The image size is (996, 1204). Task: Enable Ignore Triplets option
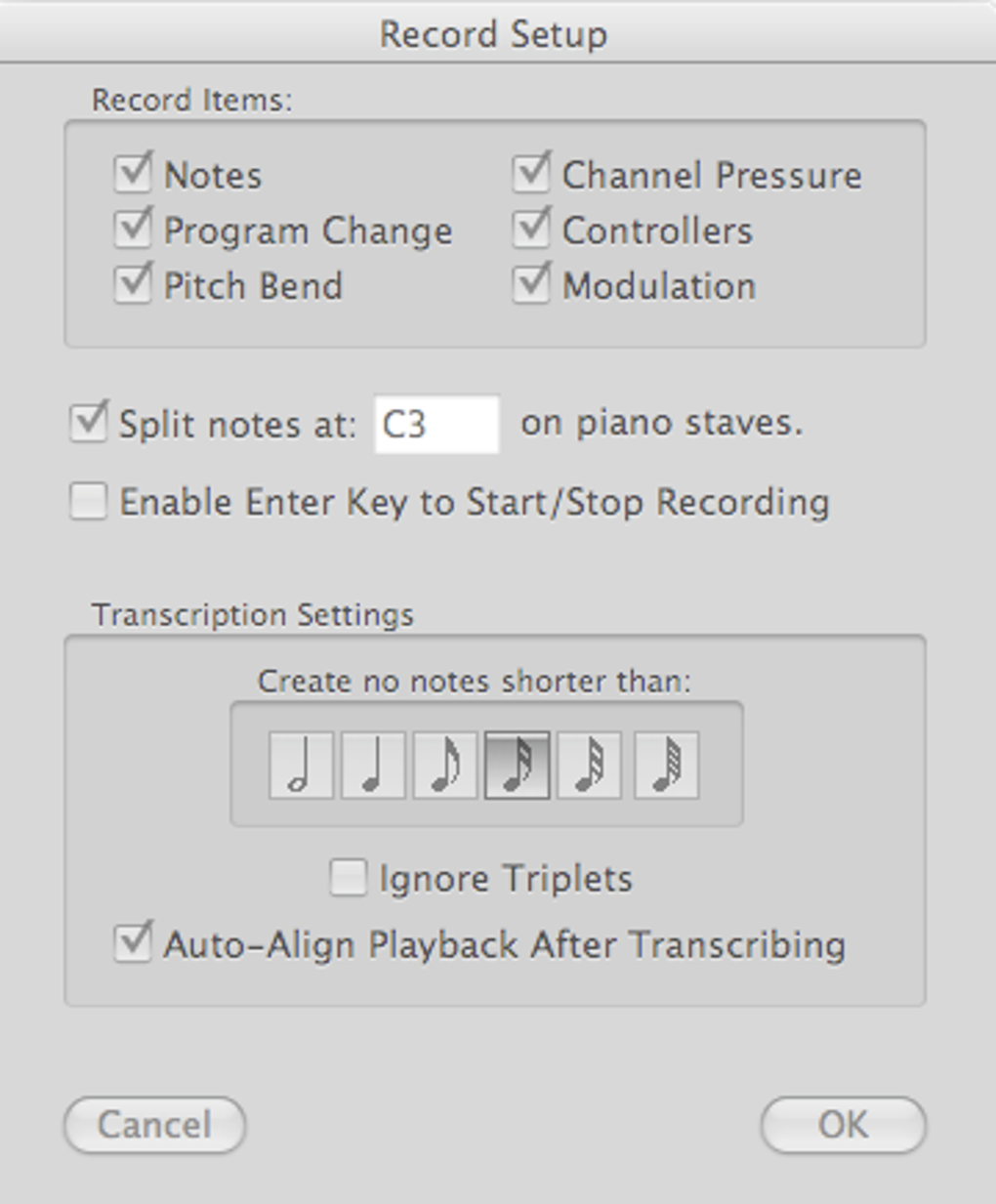349,878
